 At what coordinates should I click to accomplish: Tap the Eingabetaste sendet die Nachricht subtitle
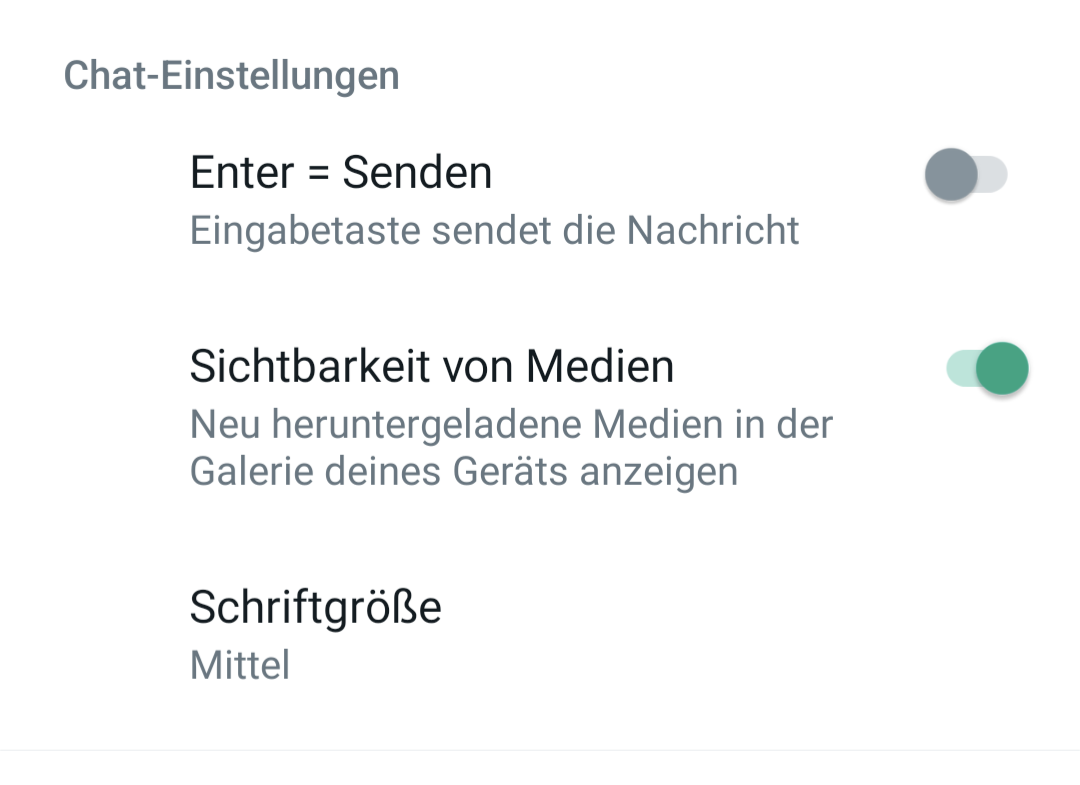click(x=494, y=230)
